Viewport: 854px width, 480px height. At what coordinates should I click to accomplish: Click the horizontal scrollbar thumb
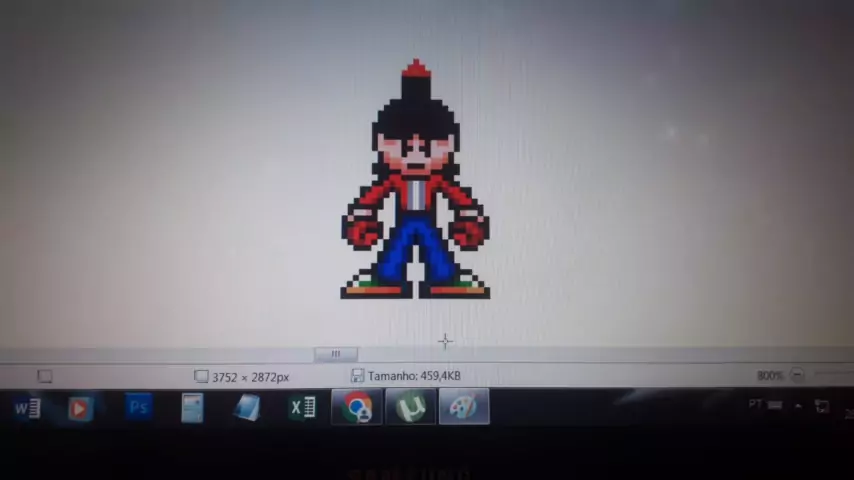(x=335, y=354)
